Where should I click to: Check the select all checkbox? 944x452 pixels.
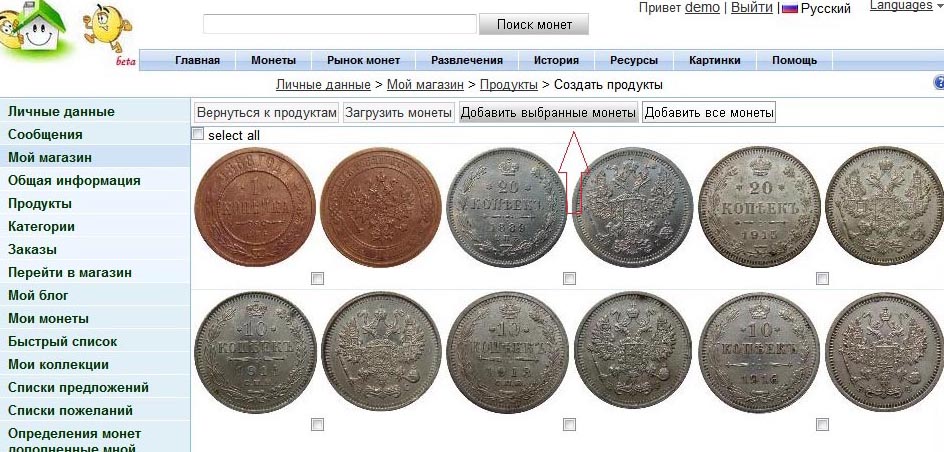point(197,134)
